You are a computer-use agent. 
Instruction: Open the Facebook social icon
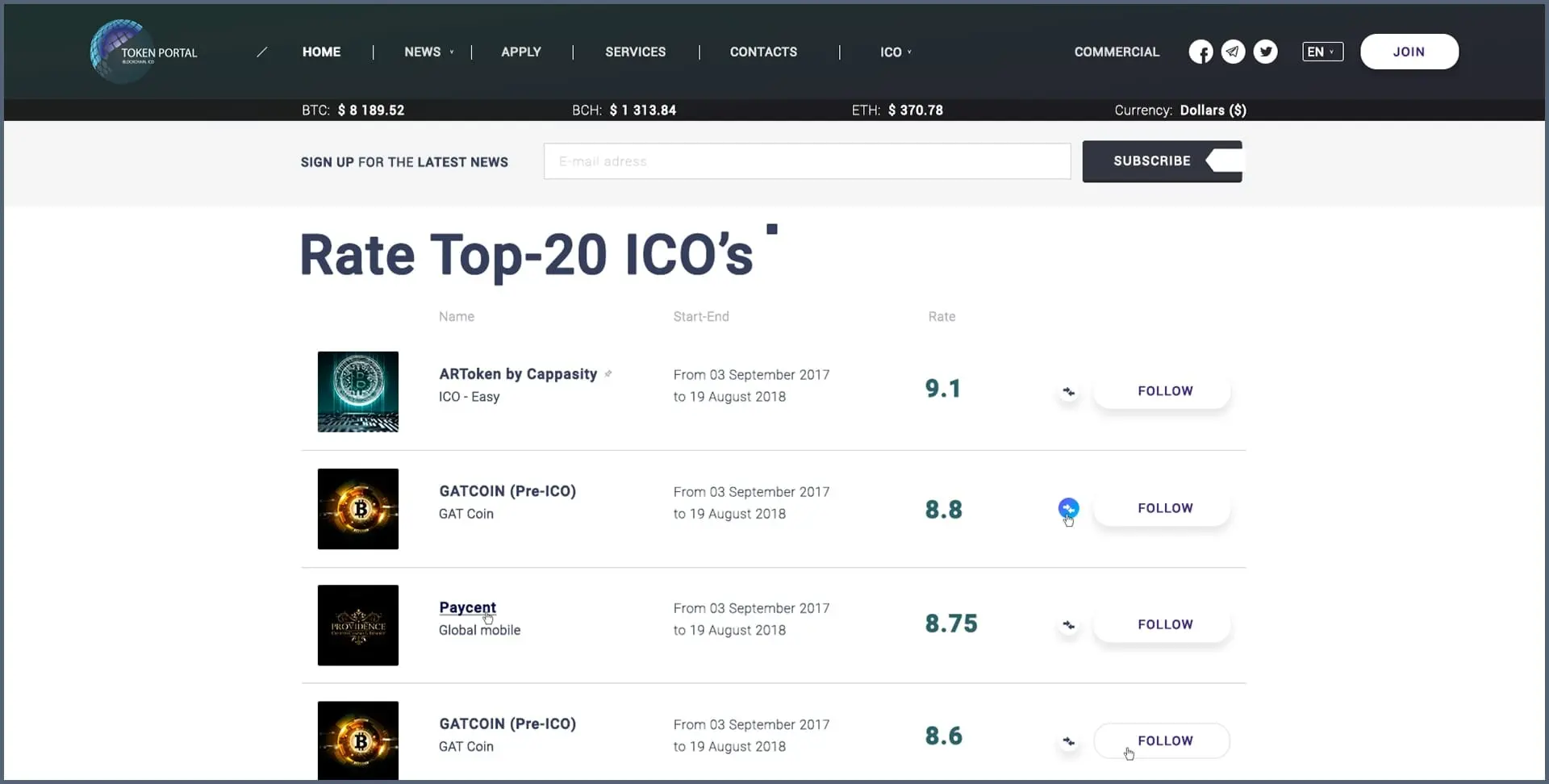pos(1200,52)
